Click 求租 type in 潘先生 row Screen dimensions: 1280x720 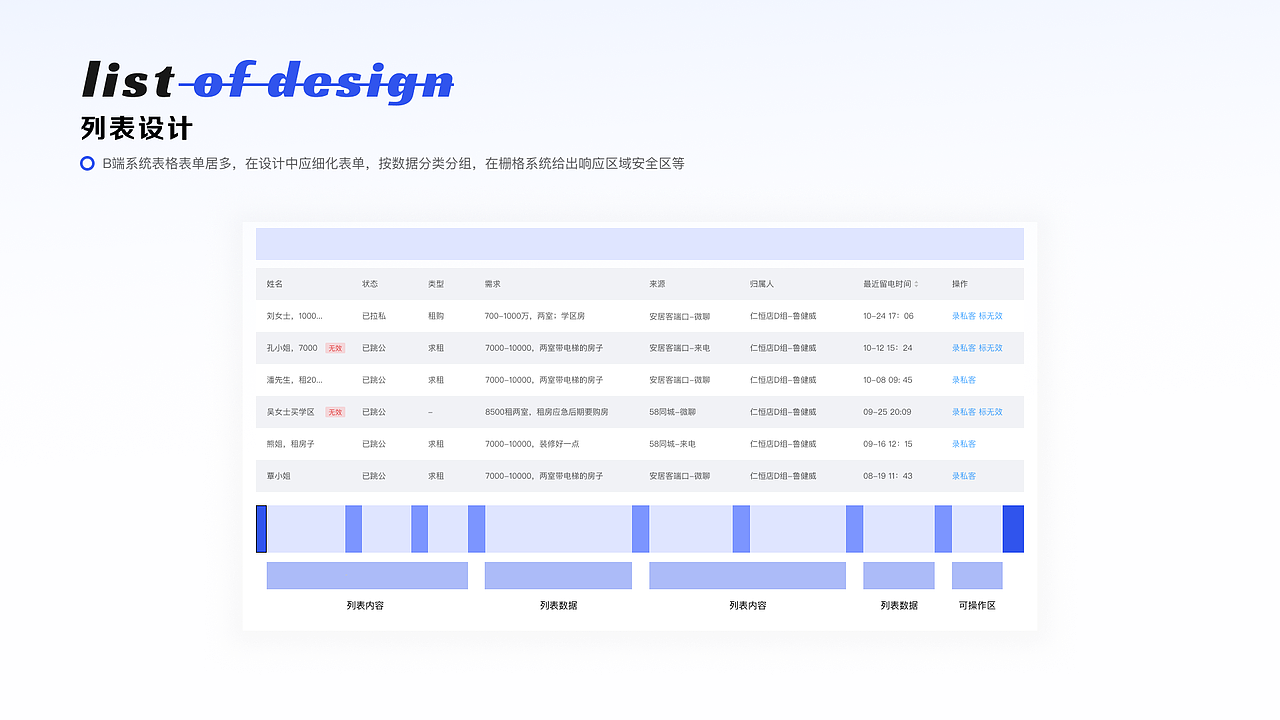pos(436,380)
